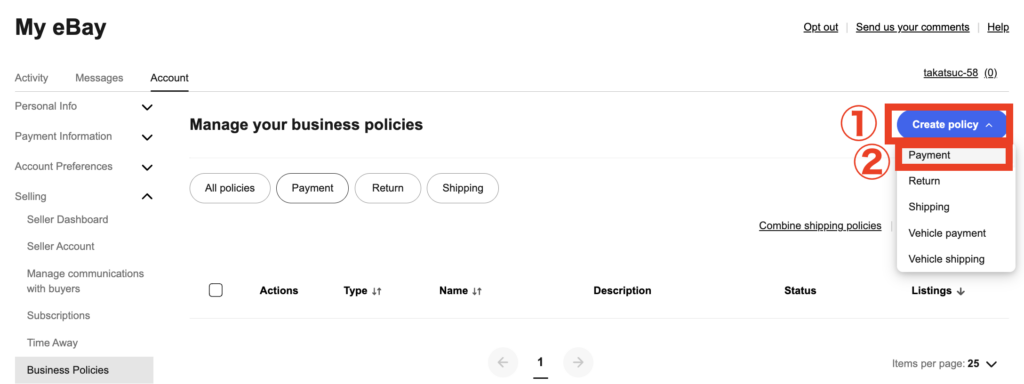The width and height of the screenshot is (1024, 384).
Task: Sort the table by Type
Action: coord(362,291)
